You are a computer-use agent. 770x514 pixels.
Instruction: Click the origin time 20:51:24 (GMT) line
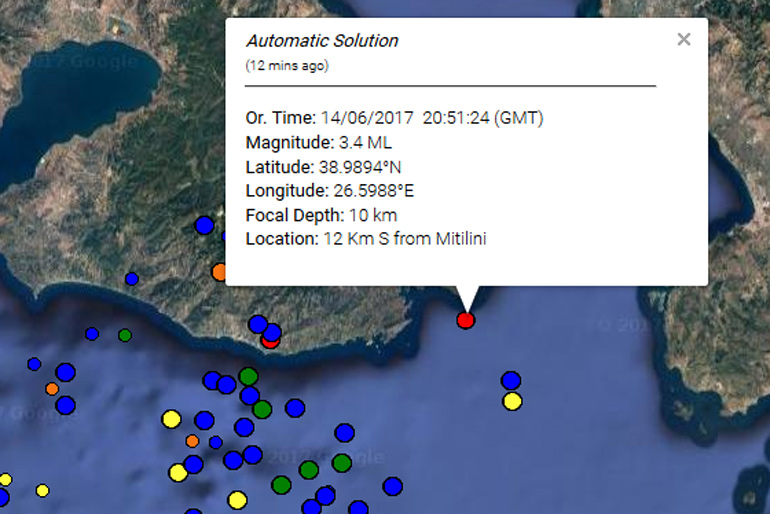[x=394, y=118]
